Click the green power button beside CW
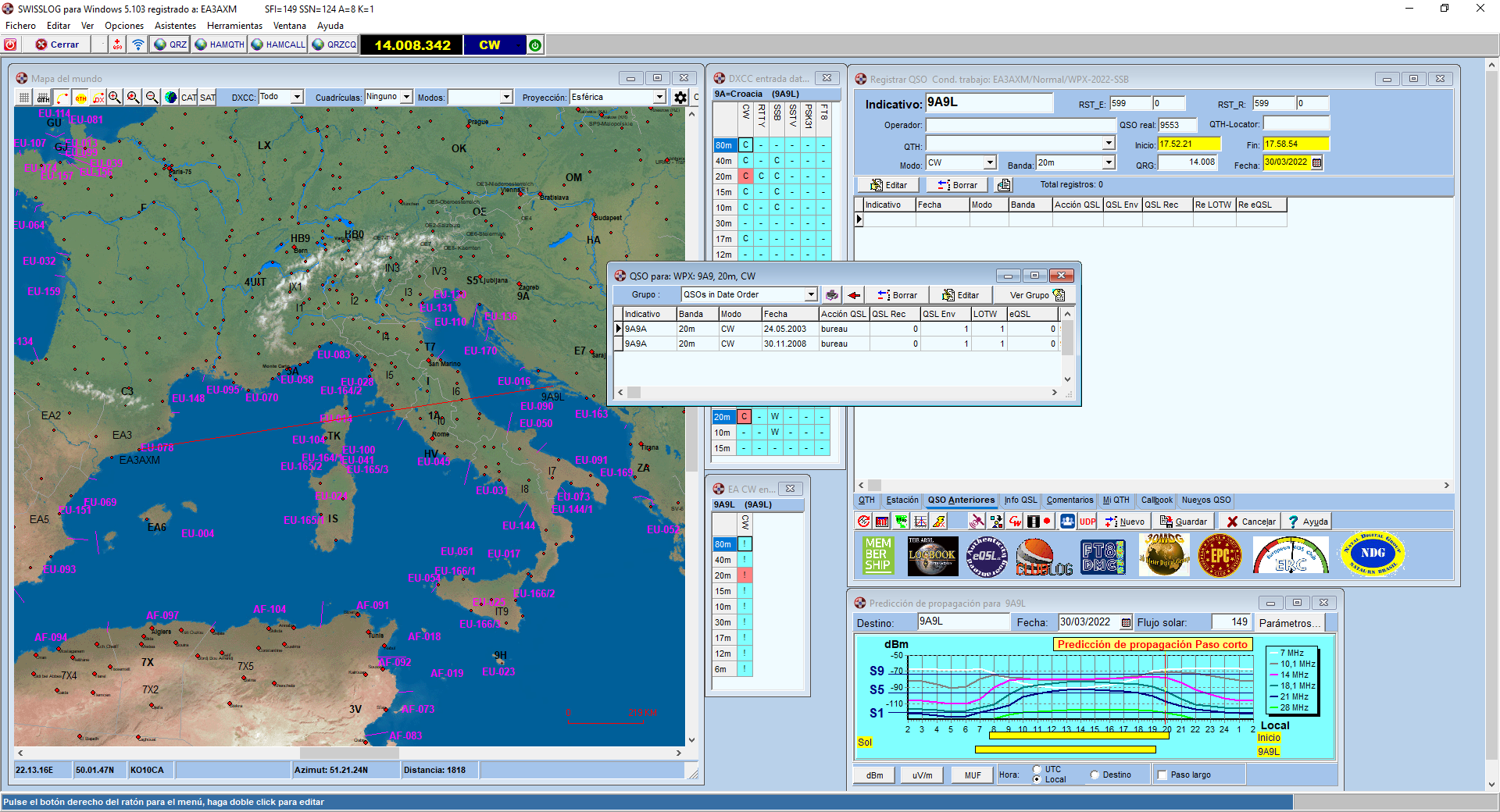Image resolution: width=1500 pixels, height=812 pixels. click(535, 45)
